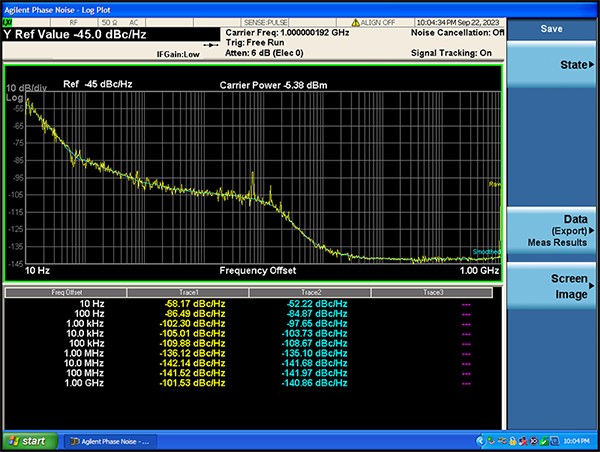The image size is (600, 452).
Task: Click the RF input status indicator
Action: (x=74, y=23)
